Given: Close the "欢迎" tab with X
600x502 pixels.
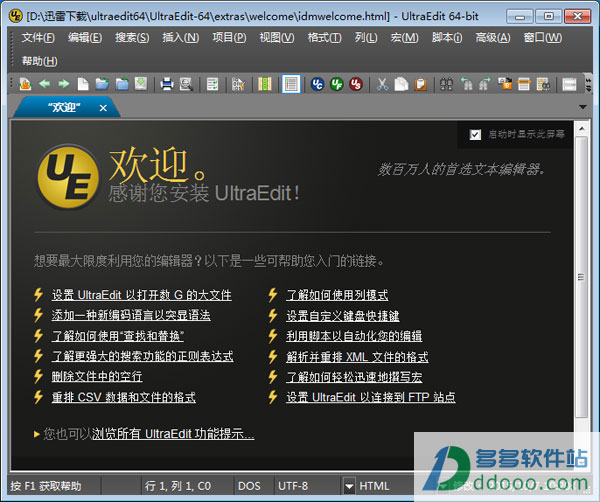Looking at the screenshot, I should (x=103, y=108).
